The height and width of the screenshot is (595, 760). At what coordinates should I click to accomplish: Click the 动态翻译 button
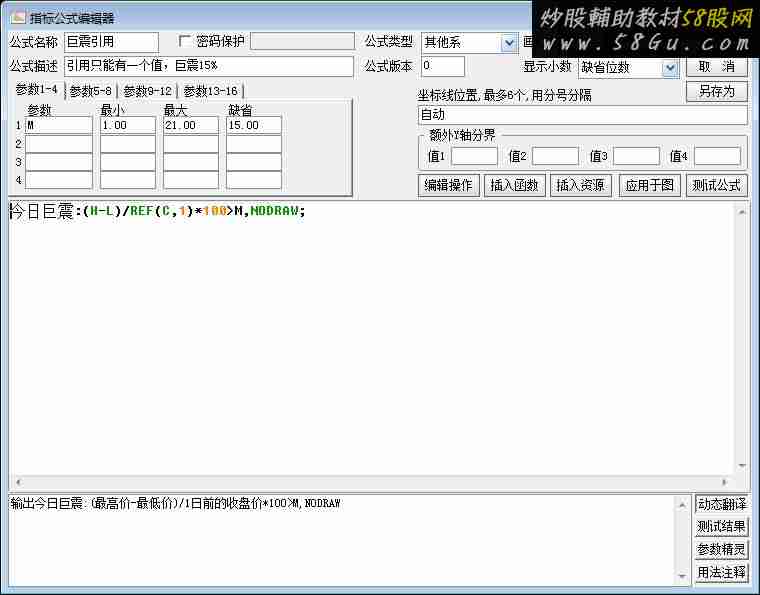click(721, 504)
